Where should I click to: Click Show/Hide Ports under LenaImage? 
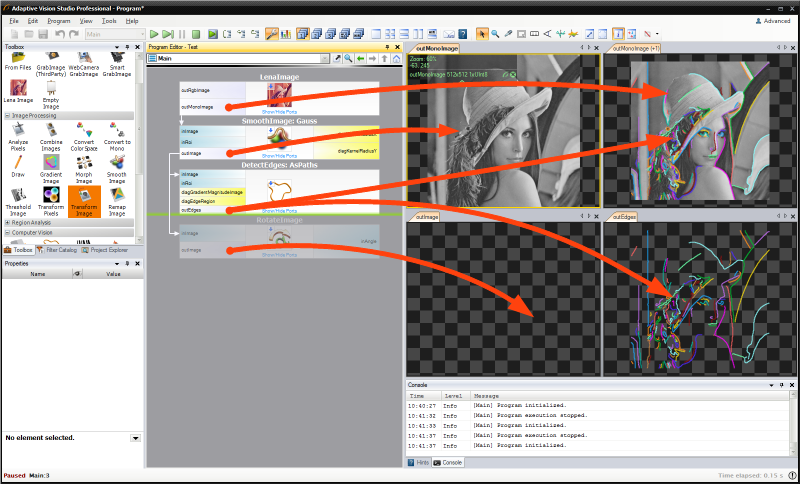click(279, 111)
